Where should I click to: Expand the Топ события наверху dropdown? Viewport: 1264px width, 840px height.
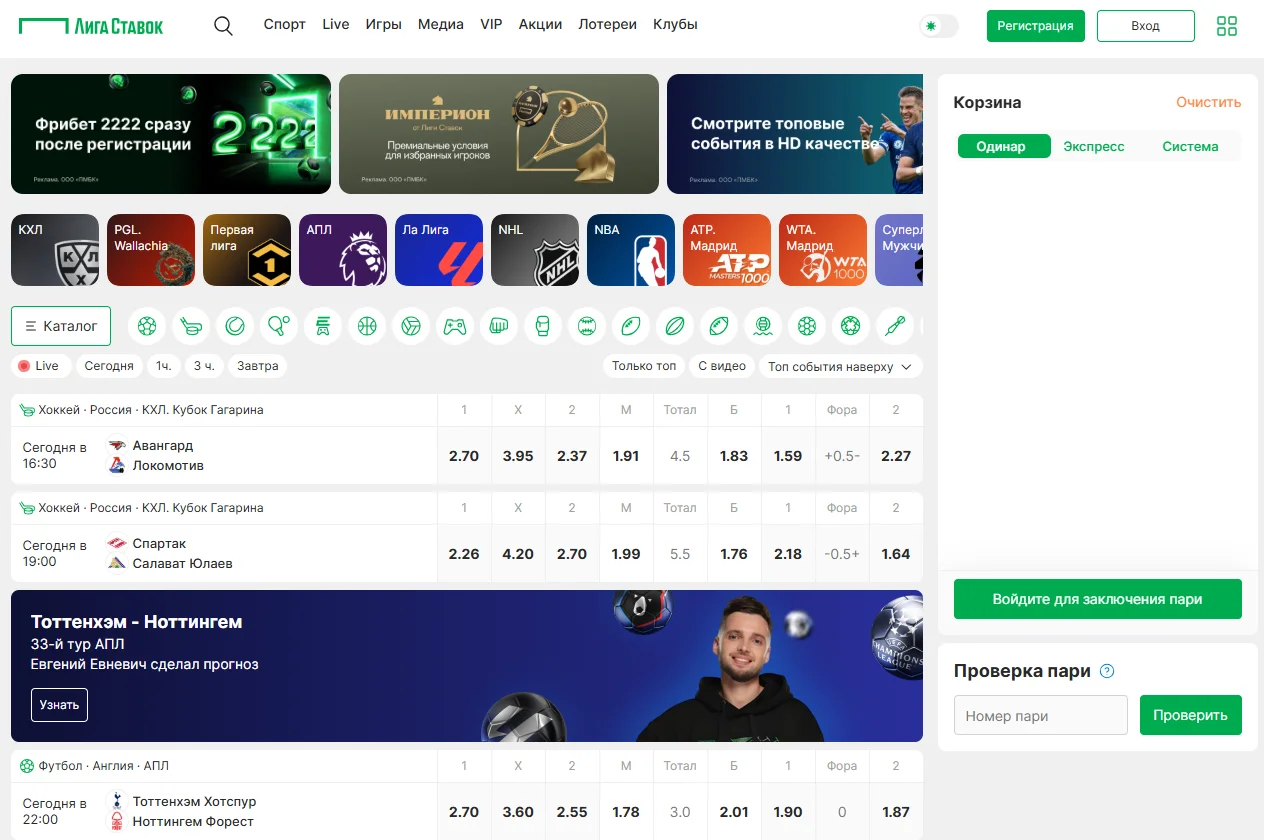[840, 367]
